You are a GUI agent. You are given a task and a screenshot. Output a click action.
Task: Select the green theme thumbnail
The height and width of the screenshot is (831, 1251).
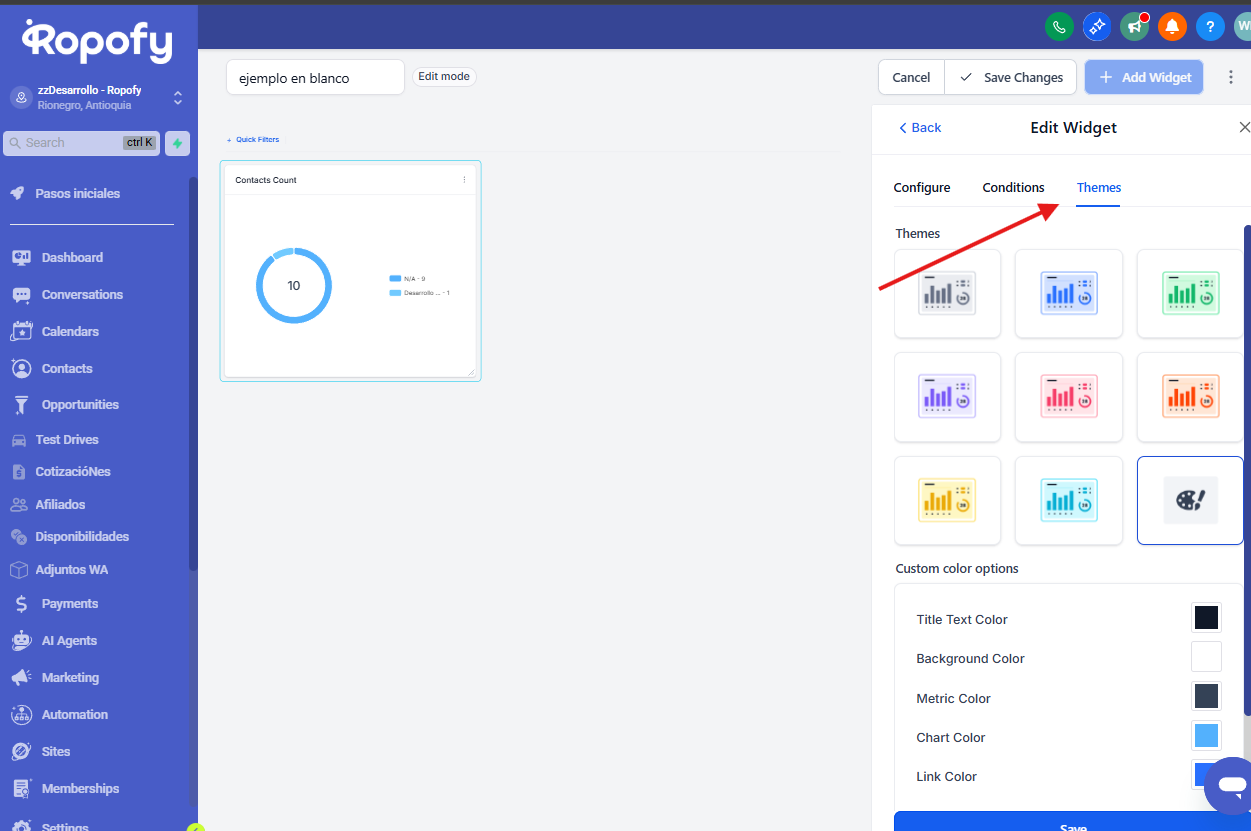pyautogui.click(x=1190, y=294)
